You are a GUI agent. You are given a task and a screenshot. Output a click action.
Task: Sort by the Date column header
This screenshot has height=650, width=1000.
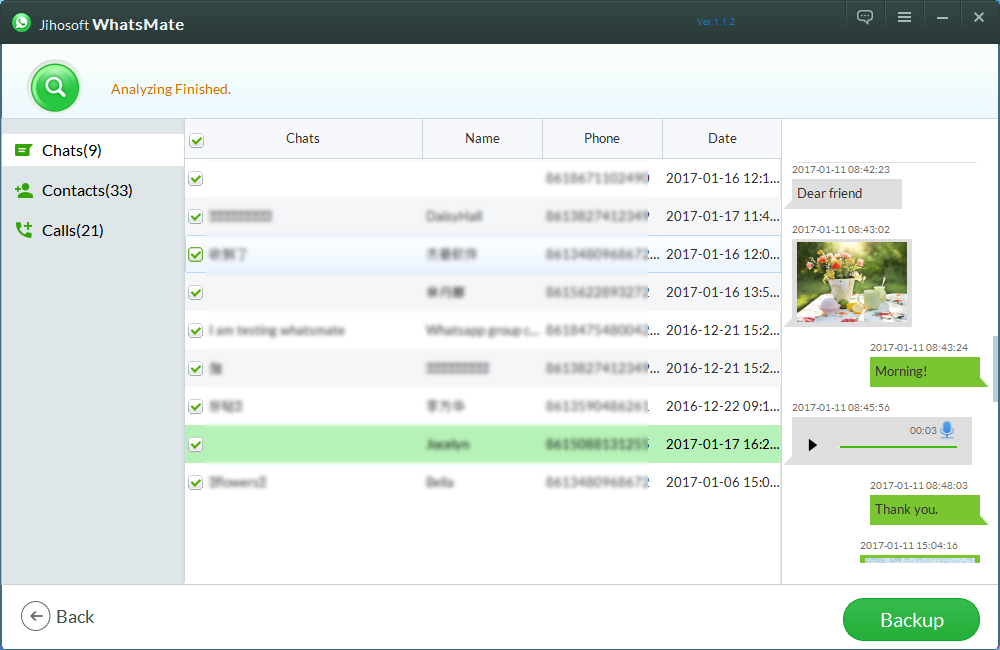click(x=722, y=138)
